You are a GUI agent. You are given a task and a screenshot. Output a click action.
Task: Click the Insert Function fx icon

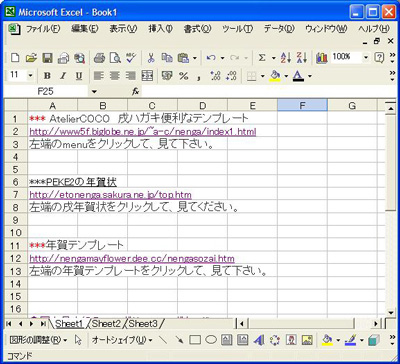click(135, 92)
